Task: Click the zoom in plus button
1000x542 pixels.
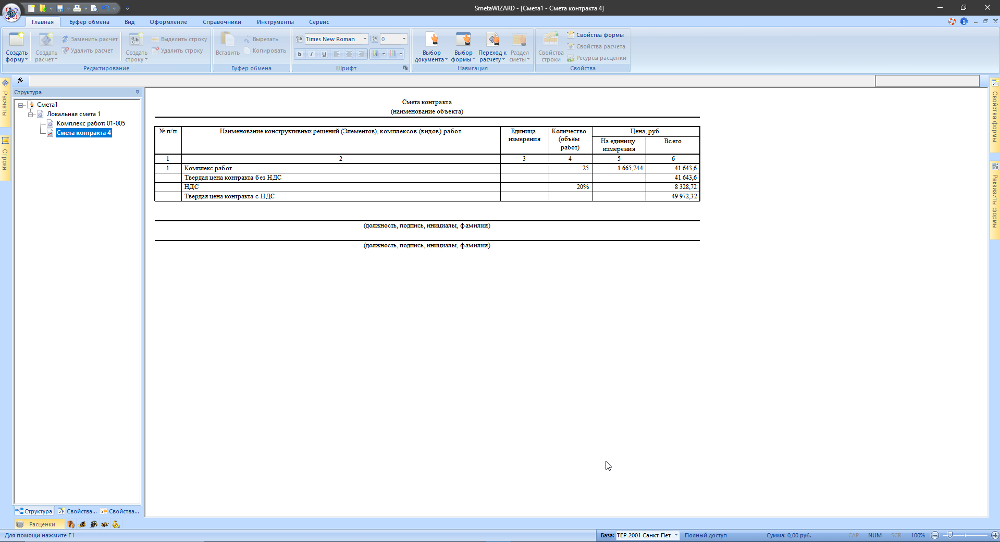Action: pos(994,536)
